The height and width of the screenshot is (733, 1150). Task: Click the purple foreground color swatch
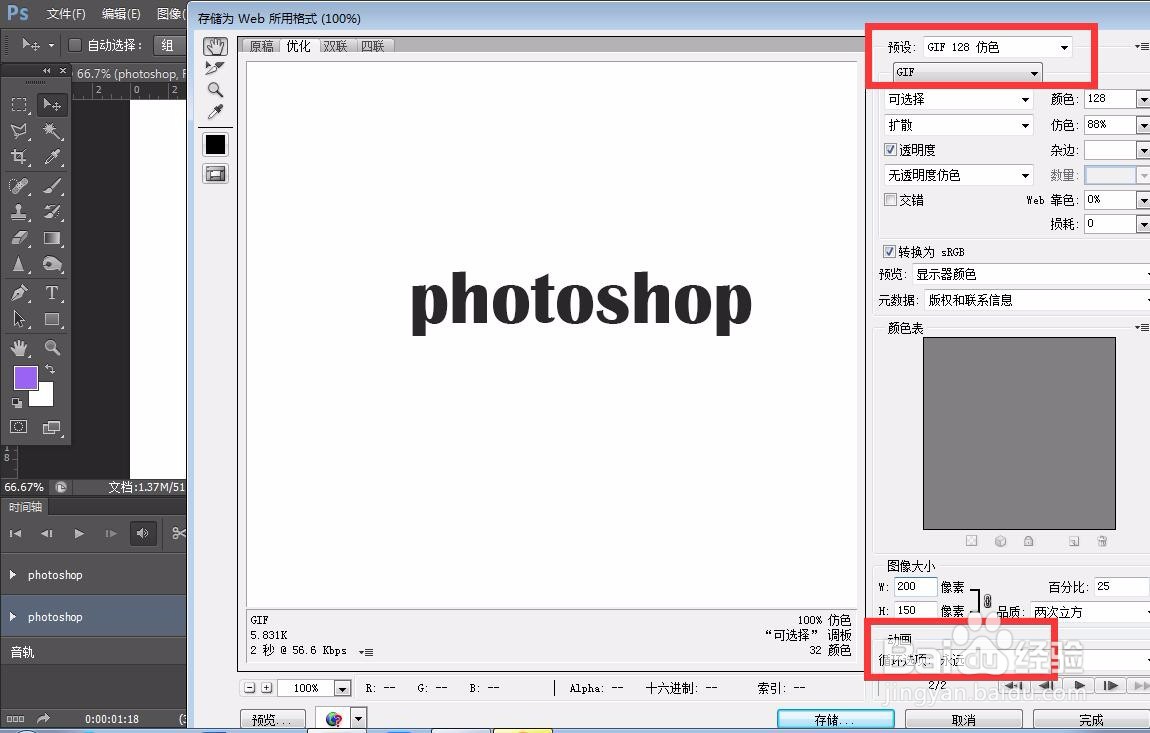pyautogui.click(x=26, y=379)
